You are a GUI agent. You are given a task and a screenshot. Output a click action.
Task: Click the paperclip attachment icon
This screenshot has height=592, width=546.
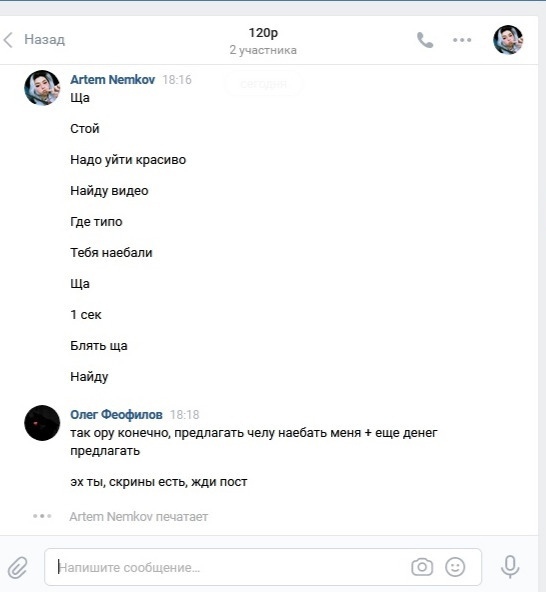click(x=18, y=567)
